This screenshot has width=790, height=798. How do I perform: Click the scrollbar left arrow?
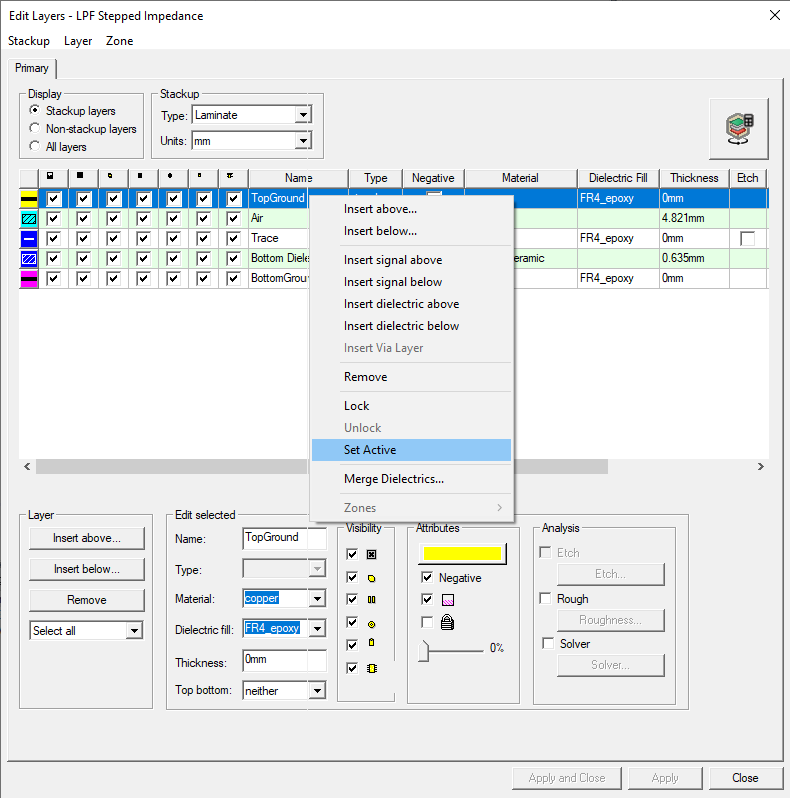pyautogui.click(x=27, y=466)
